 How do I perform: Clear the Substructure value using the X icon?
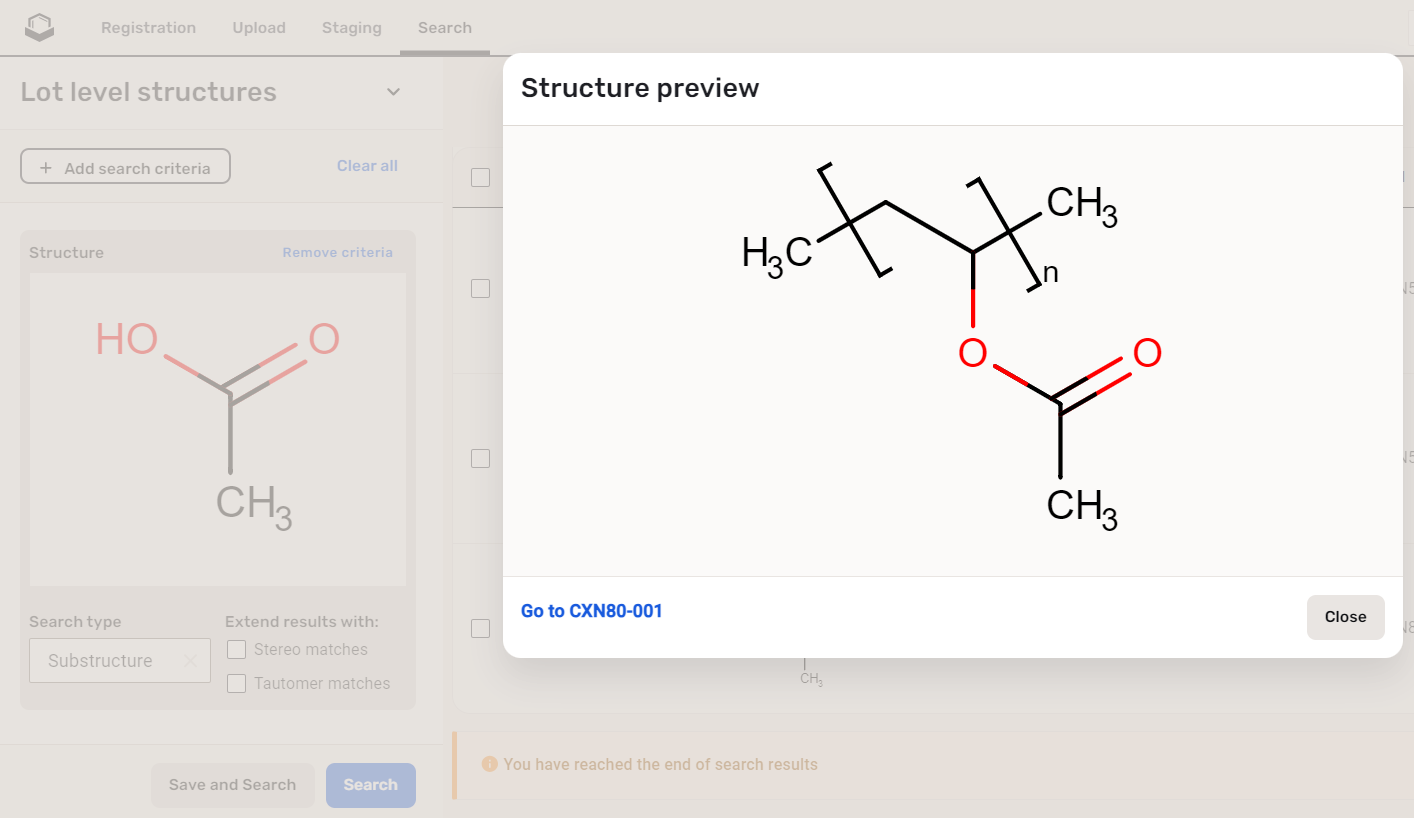tap(190, 660)
